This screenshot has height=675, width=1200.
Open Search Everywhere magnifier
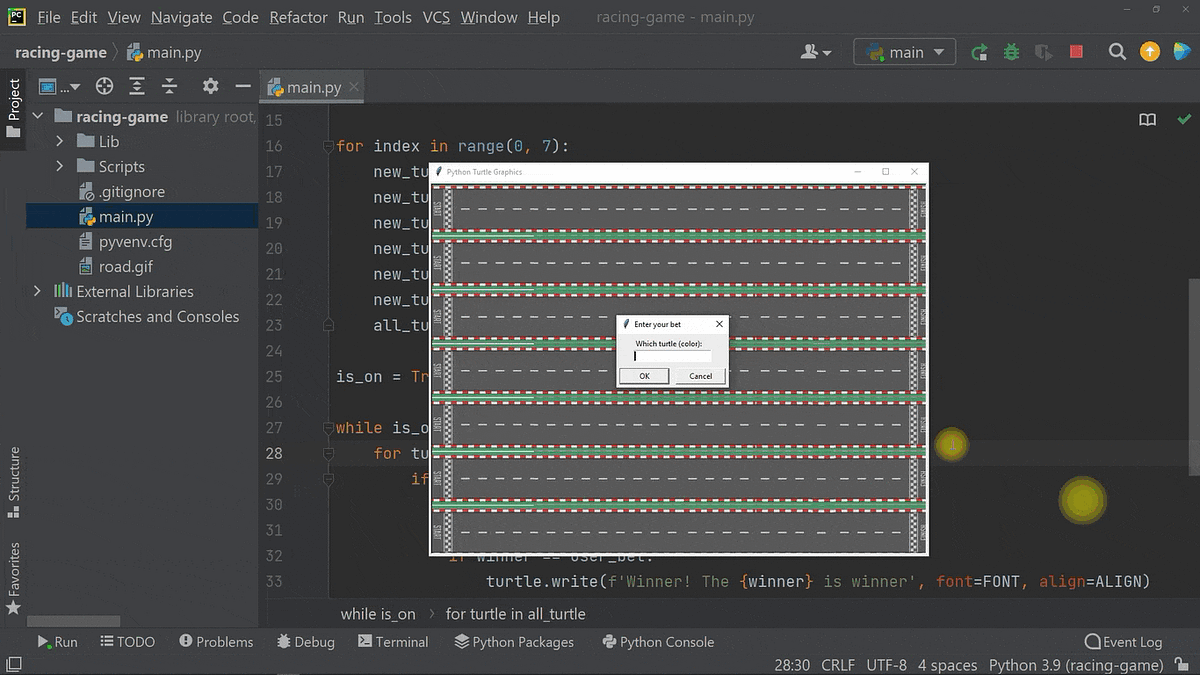pyautogui.click(x=1117, y=52)
